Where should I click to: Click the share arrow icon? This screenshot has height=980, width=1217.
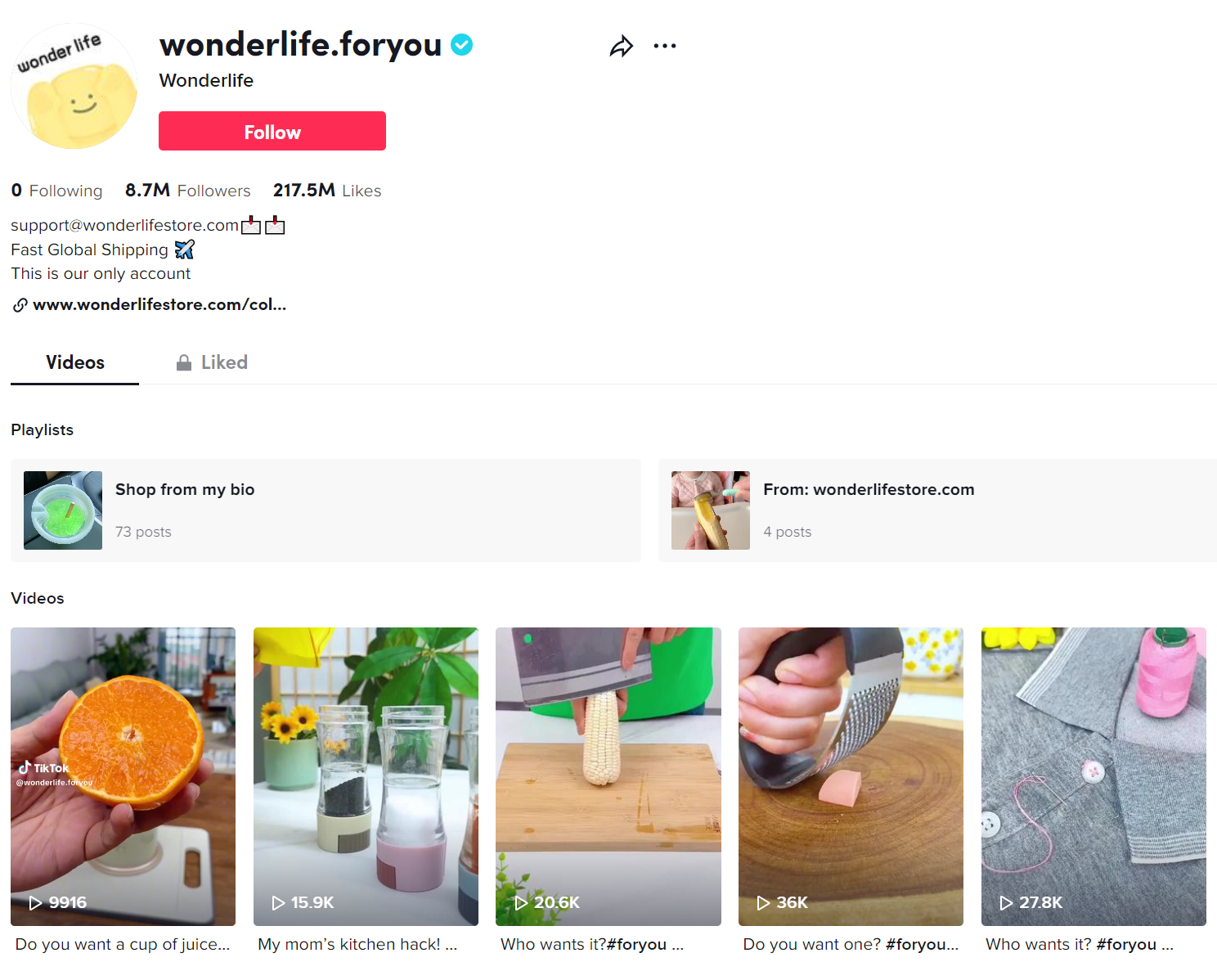[622, 47]
